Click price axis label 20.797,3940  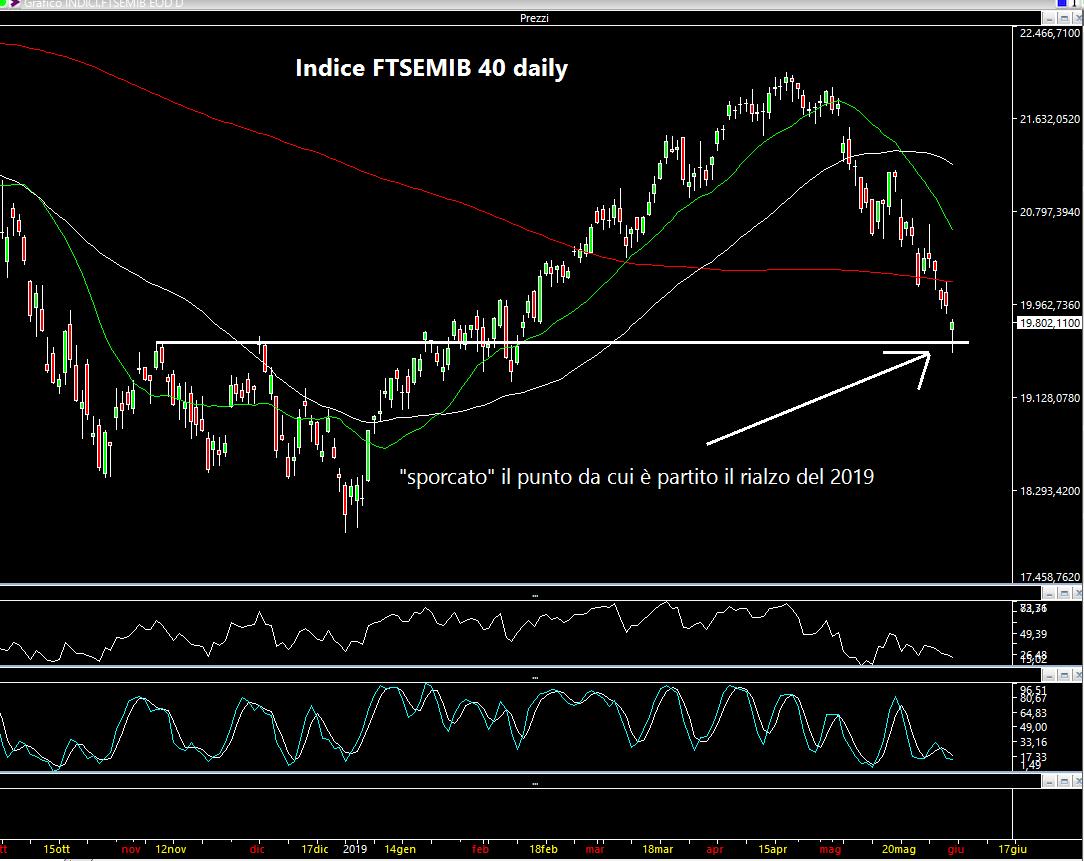1049,212
